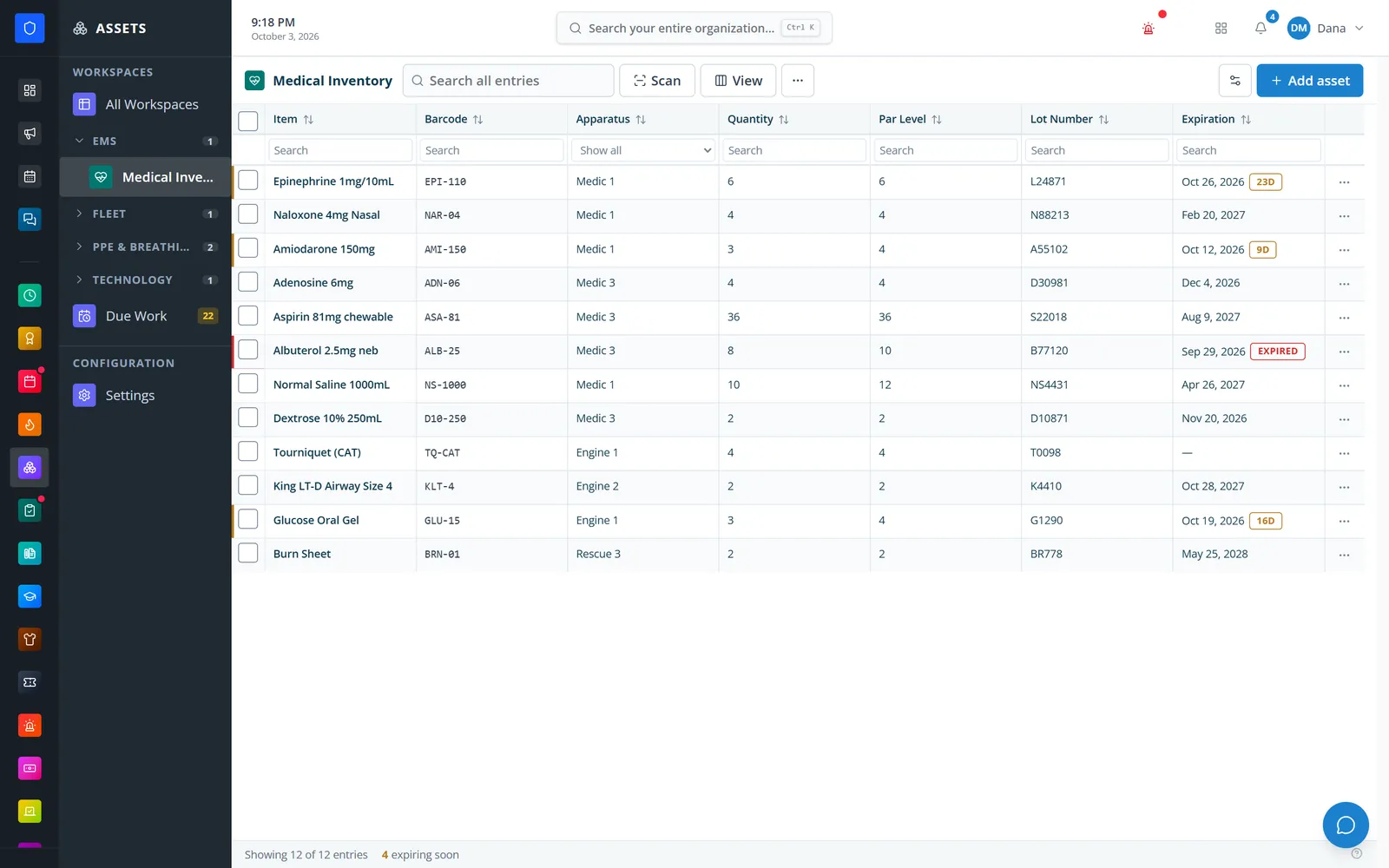This screenshot has height=868, width=1389.
Task: Select all rows checkbox in header
Action: (x=248, y=121)
